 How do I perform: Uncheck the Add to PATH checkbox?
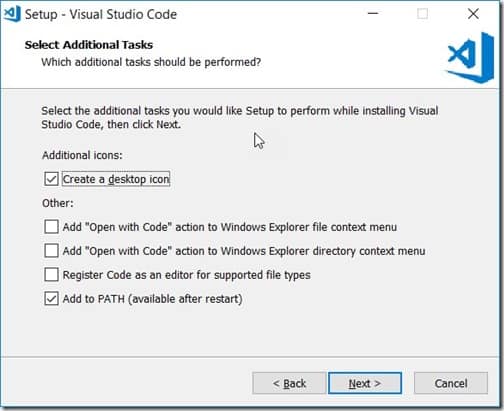[51, 299]
